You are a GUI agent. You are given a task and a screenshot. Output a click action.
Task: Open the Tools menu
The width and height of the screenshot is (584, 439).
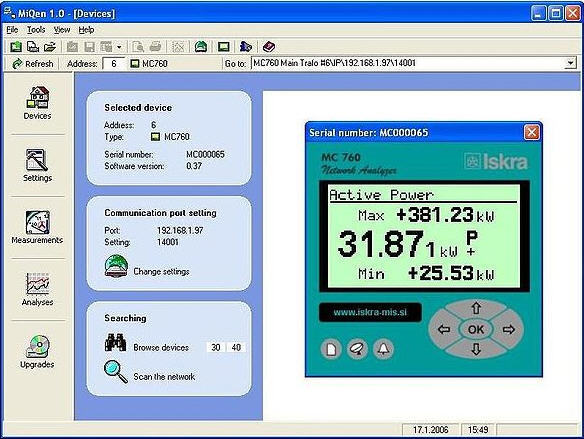pyautogui.click(x=36, y=30)
